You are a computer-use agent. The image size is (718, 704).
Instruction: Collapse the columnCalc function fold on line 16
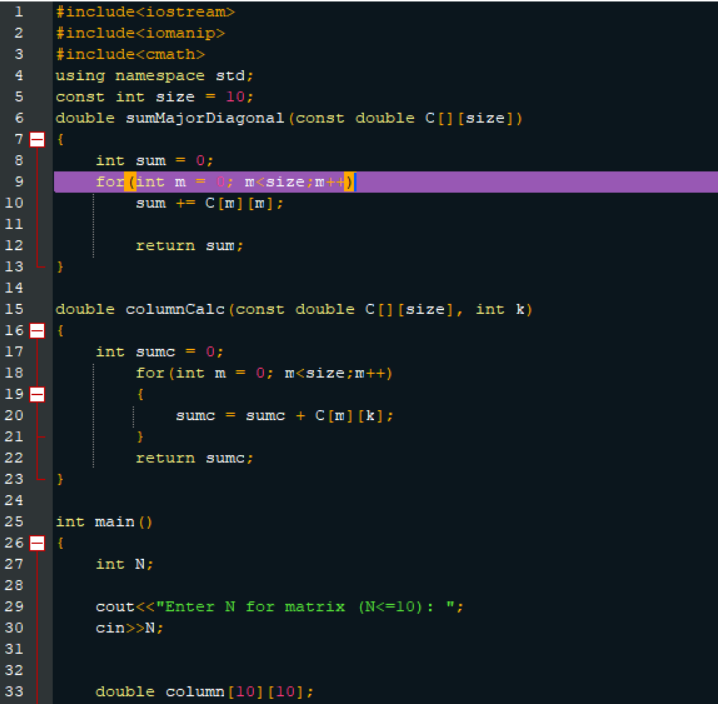(37, 331)
